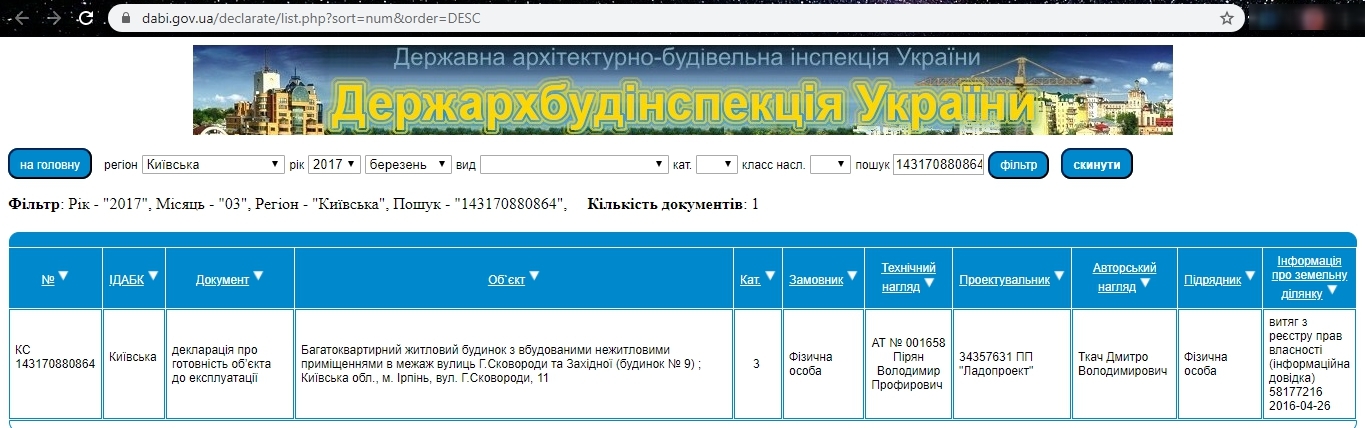The image size is (1365, 428).
Task: Click the Документ column header link
Action: click(222, 280)
